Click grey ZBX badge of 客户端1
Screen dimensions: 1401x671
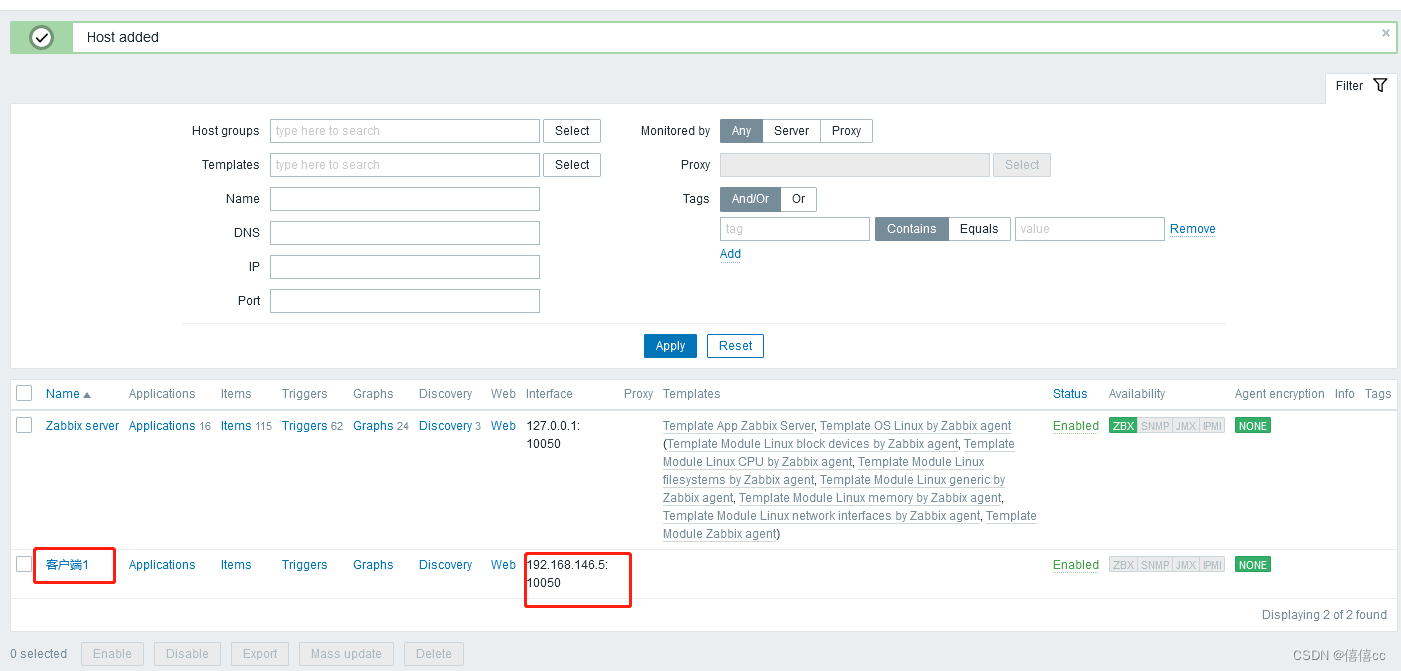point(1123,565)
